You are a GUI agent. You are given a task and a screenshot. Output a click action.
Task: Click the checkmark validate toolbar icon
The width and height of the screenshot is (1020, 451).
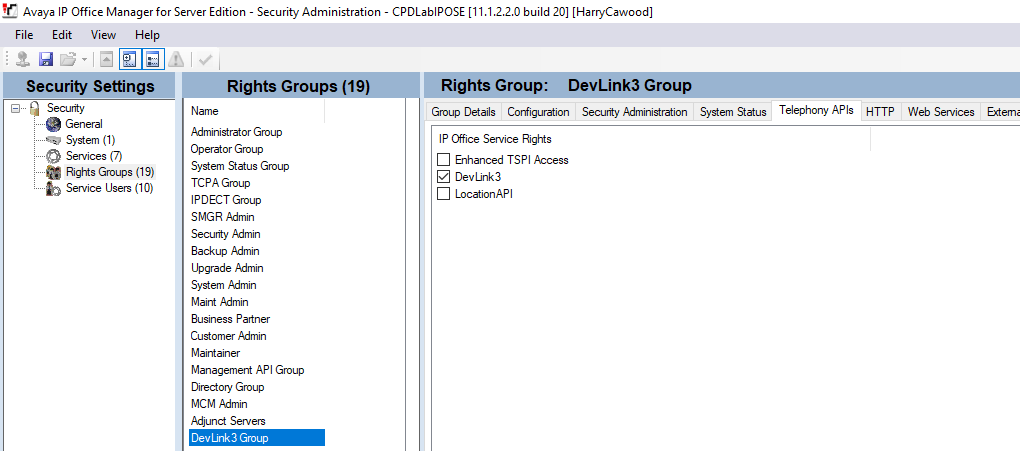206,60
